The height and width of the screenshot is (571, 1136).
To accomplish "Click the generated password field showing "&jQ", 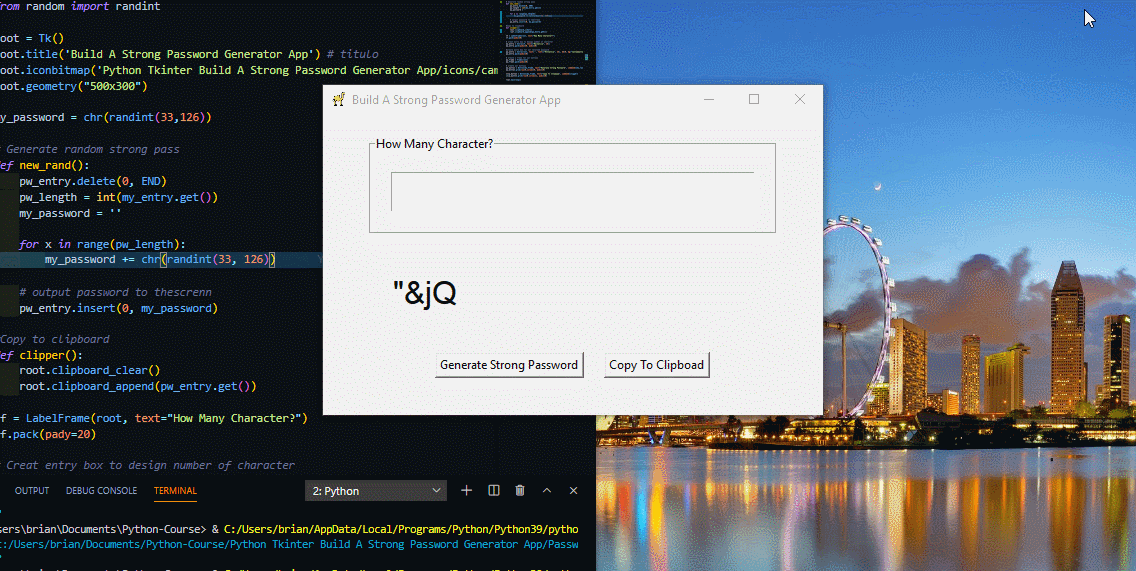I will pyautogui.click(x=572, y=293).
